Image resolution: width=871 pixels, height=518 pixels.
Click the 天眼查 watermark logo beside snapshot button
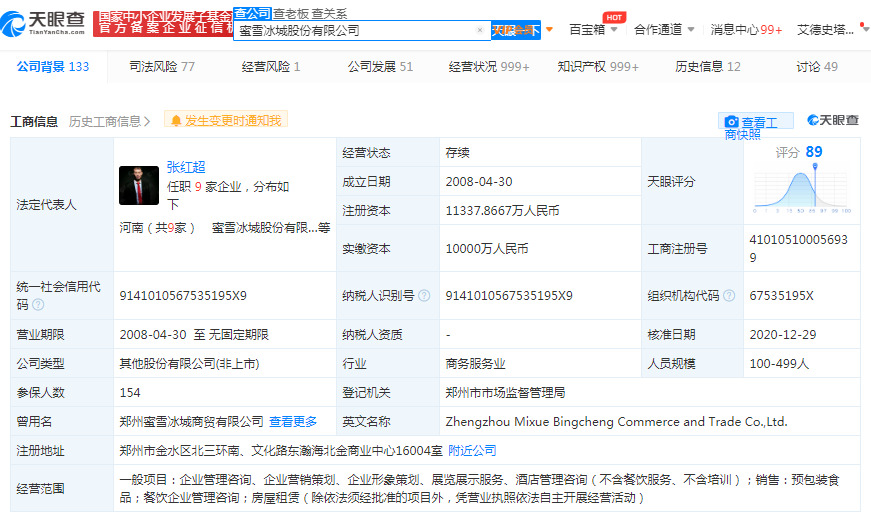point(833,120)
